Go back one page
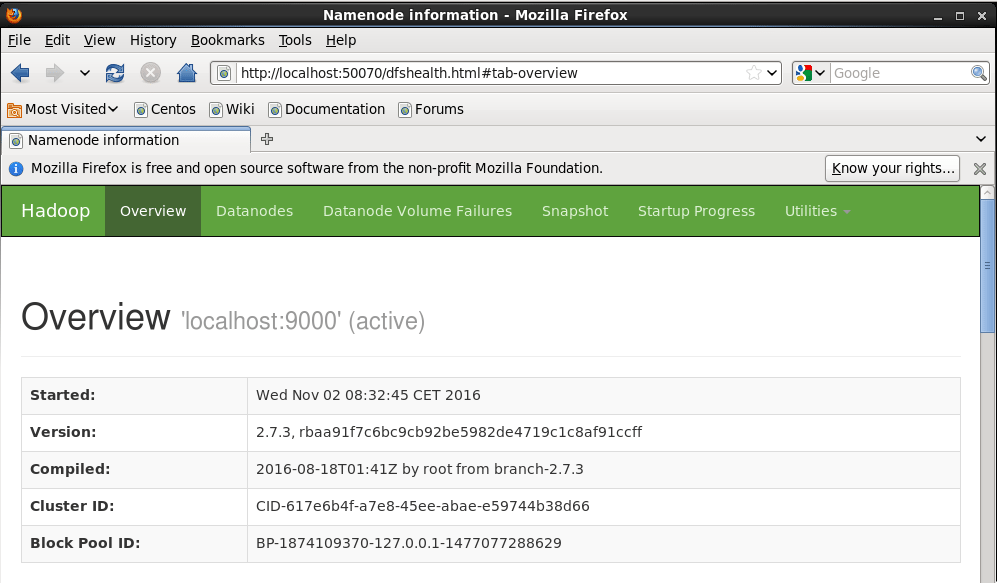The height and width of the screenshot is (583, 997). 20,72
